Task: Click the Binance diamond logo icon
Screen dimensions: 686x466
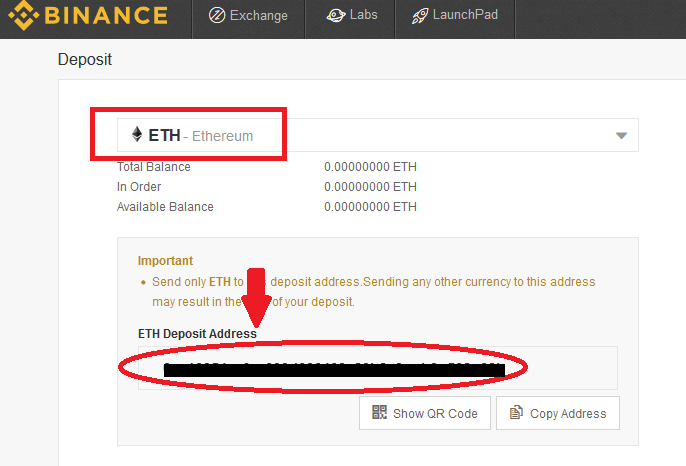Action: point(23,14)
